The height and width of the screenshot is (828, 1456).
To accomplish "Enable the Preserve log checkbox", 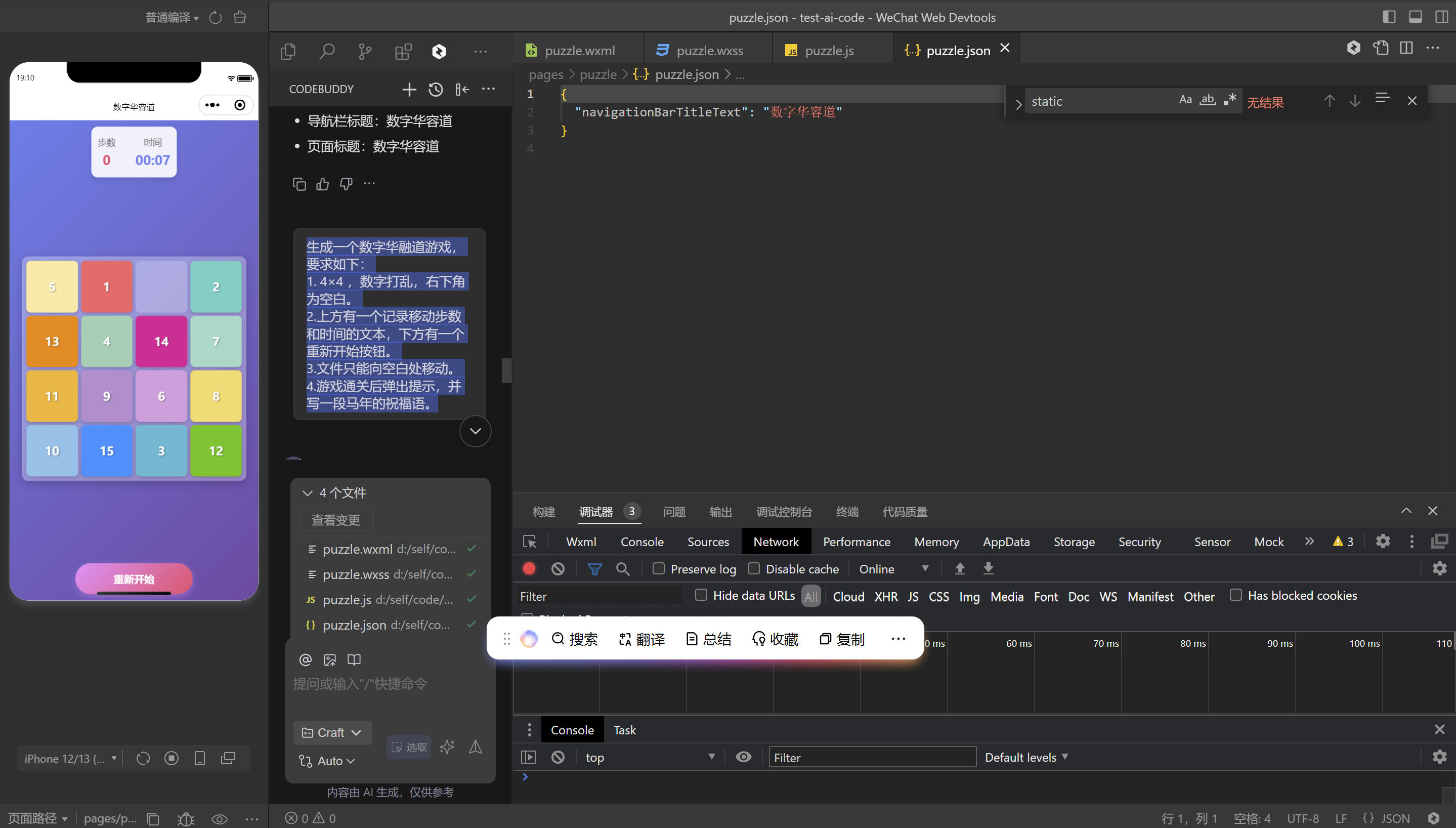I will [x=658, y=569].
